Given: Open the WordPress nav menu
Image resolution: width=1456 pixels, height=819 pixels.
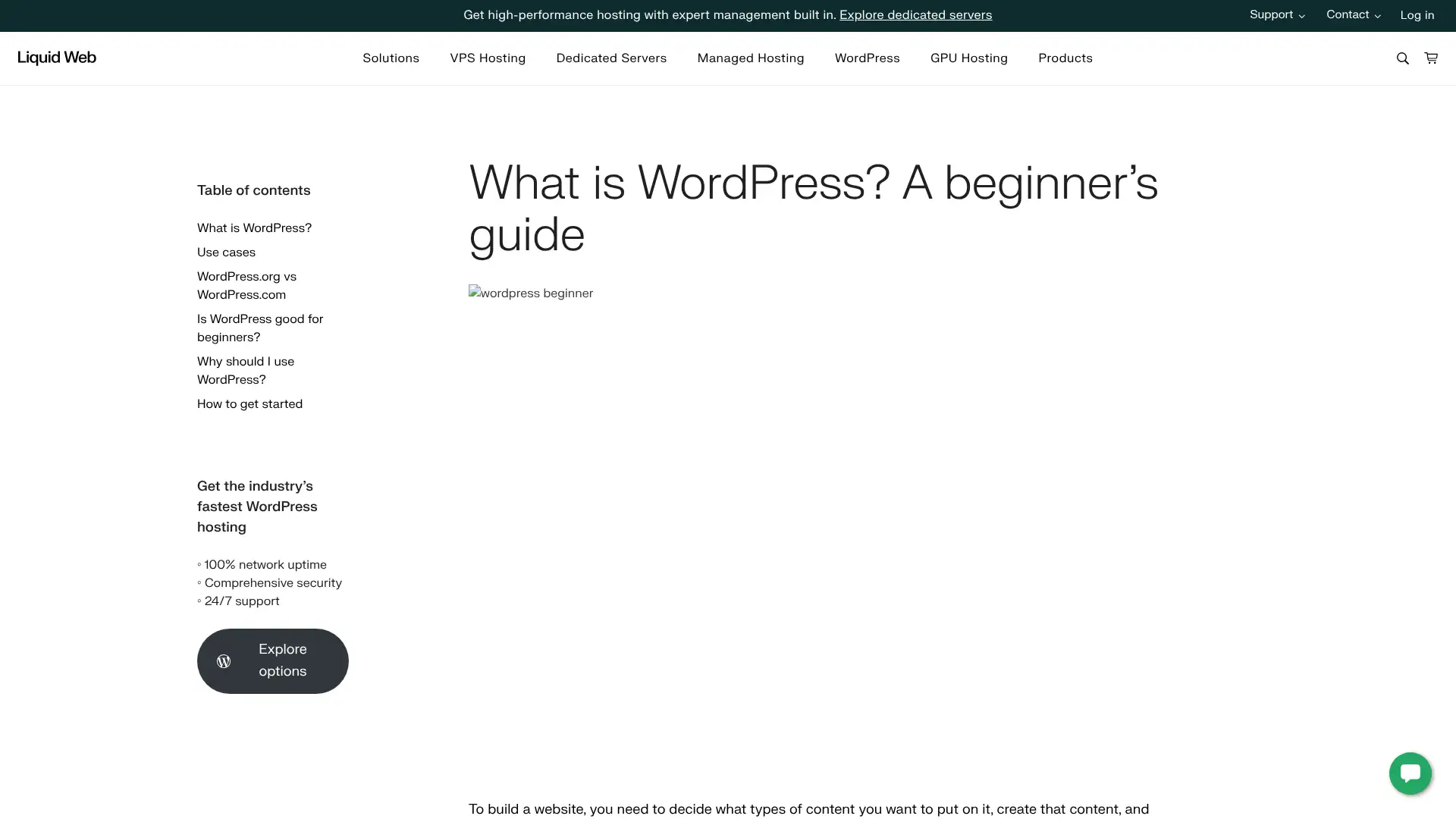Looking at the screenshot, I should pyautogui.click(x=867, y=58).
